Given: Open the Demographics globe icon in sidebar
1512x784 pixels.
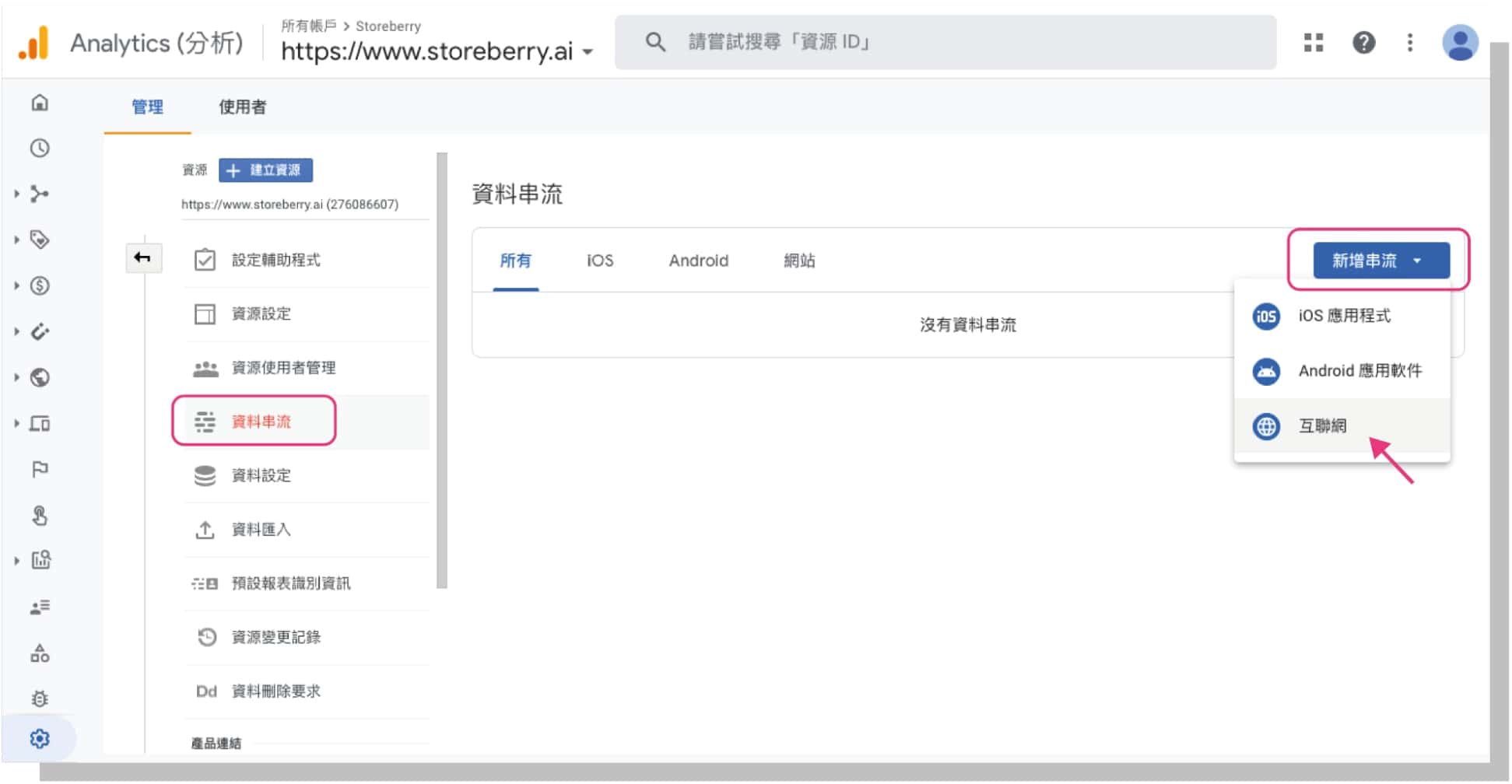Looking at the screenshot, I should (x=40, y=377).
